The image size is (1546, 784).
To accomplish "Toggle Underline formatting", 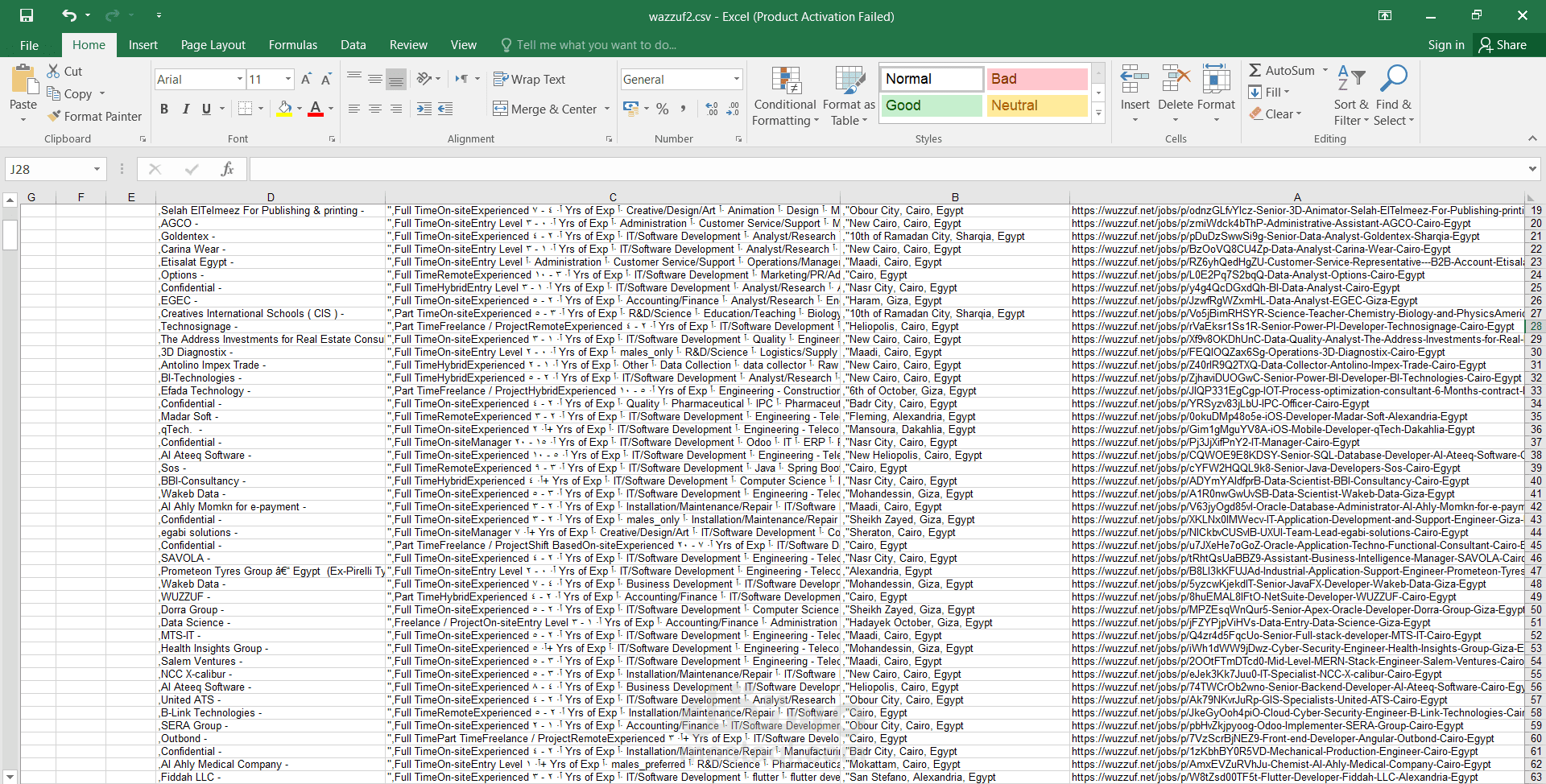I will (207, 109).
